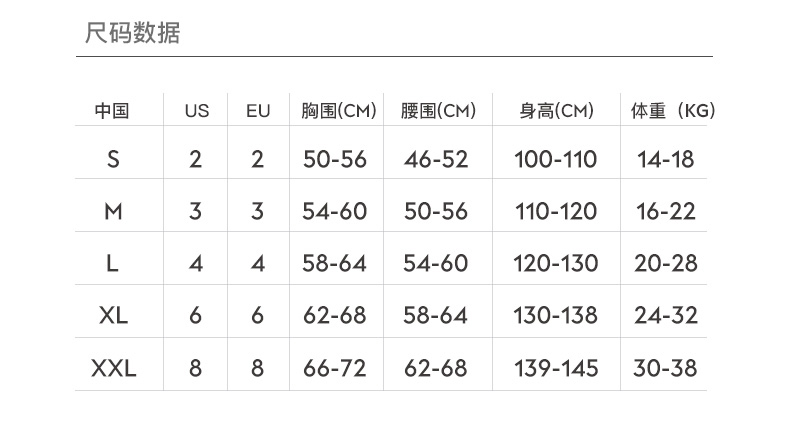Click the 中国 column header
Image resolution: width=790 pixels, height=427 pixels.
tap(112, 111)
